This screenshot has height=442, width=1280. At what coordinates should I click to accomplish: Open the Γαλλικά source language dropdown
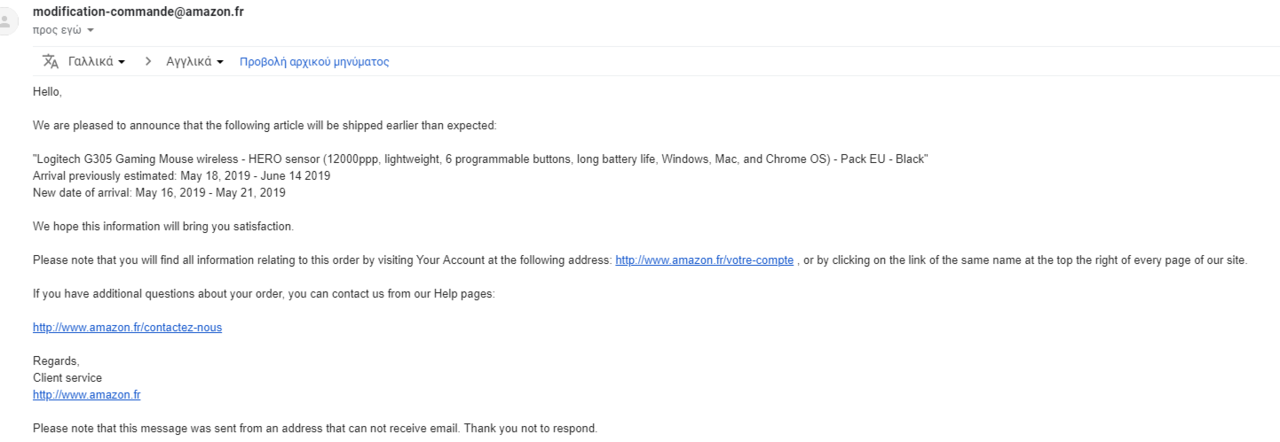pos(97,61)
